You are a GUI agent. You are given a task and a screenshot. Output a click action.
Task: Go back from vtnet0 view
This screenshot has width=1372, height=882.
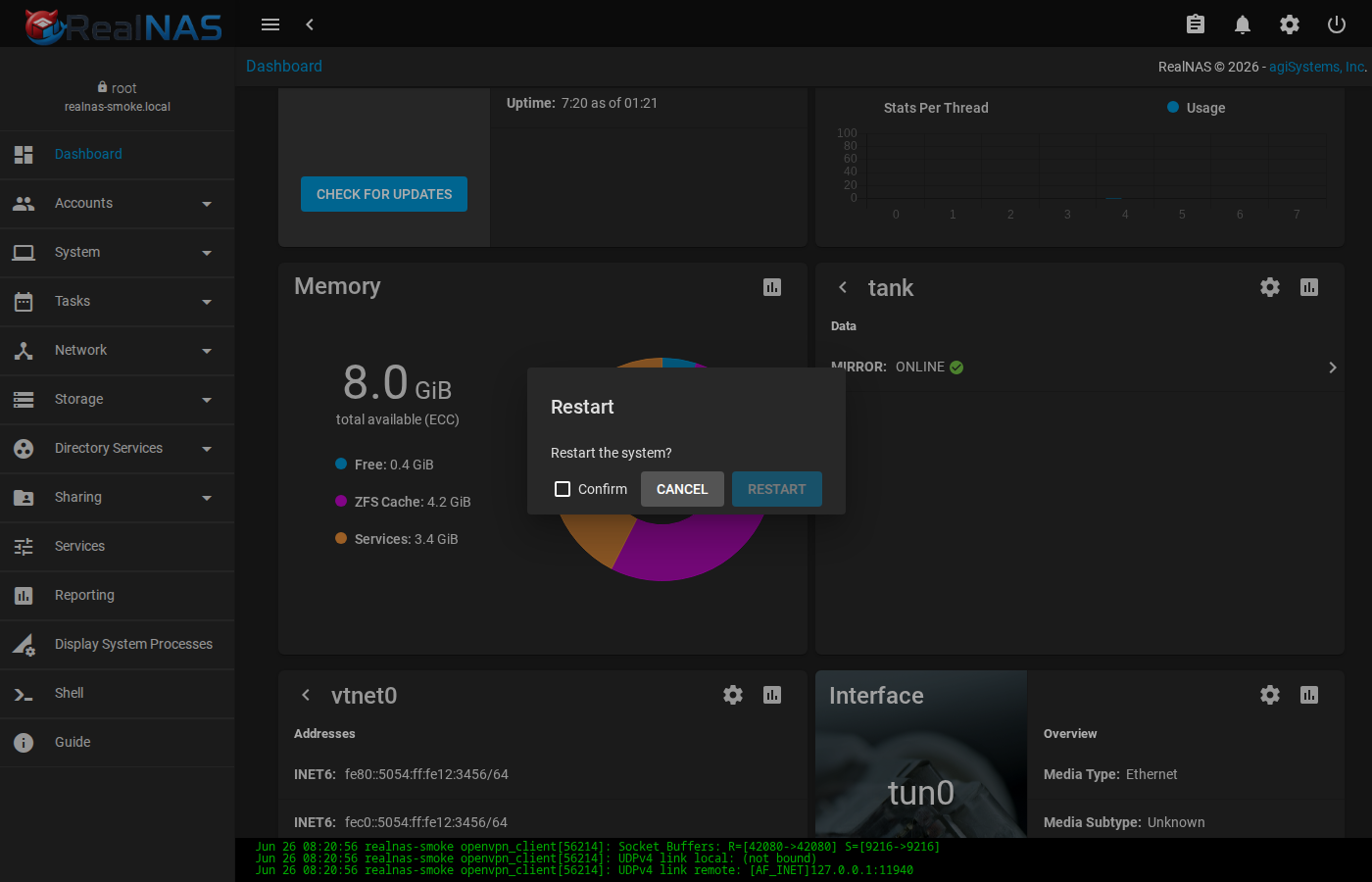coord(306,695)
